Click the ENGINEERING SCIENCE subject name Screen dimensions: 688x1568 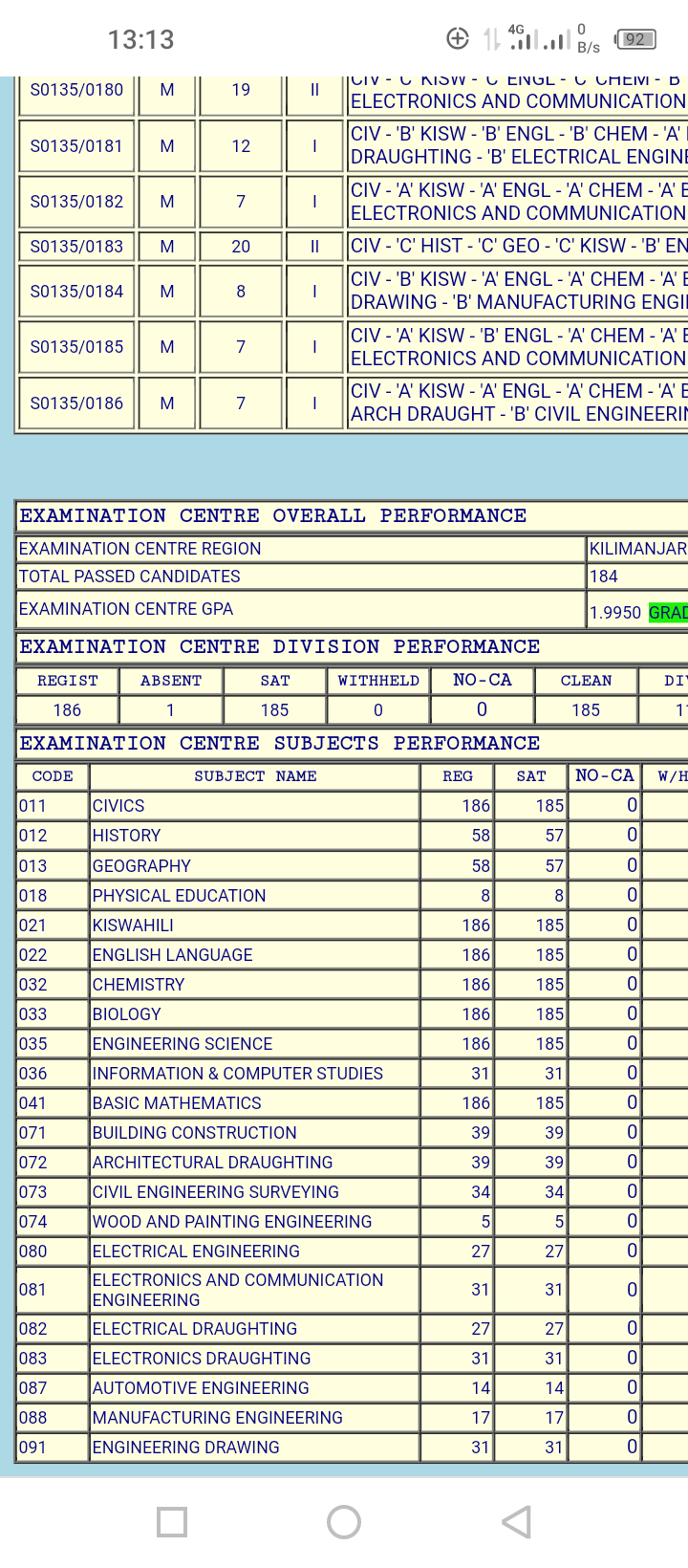tap(183, 1044)
